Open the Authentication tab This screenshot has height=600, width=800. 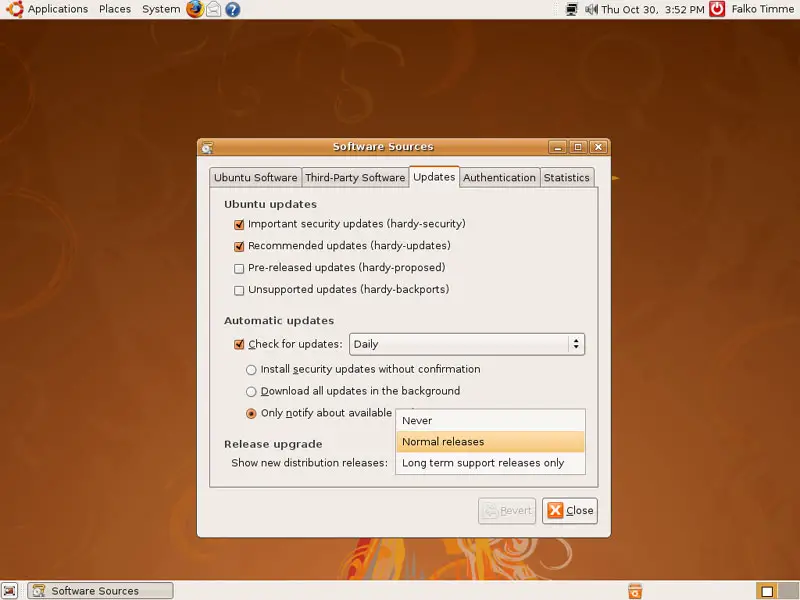point(499,178)
